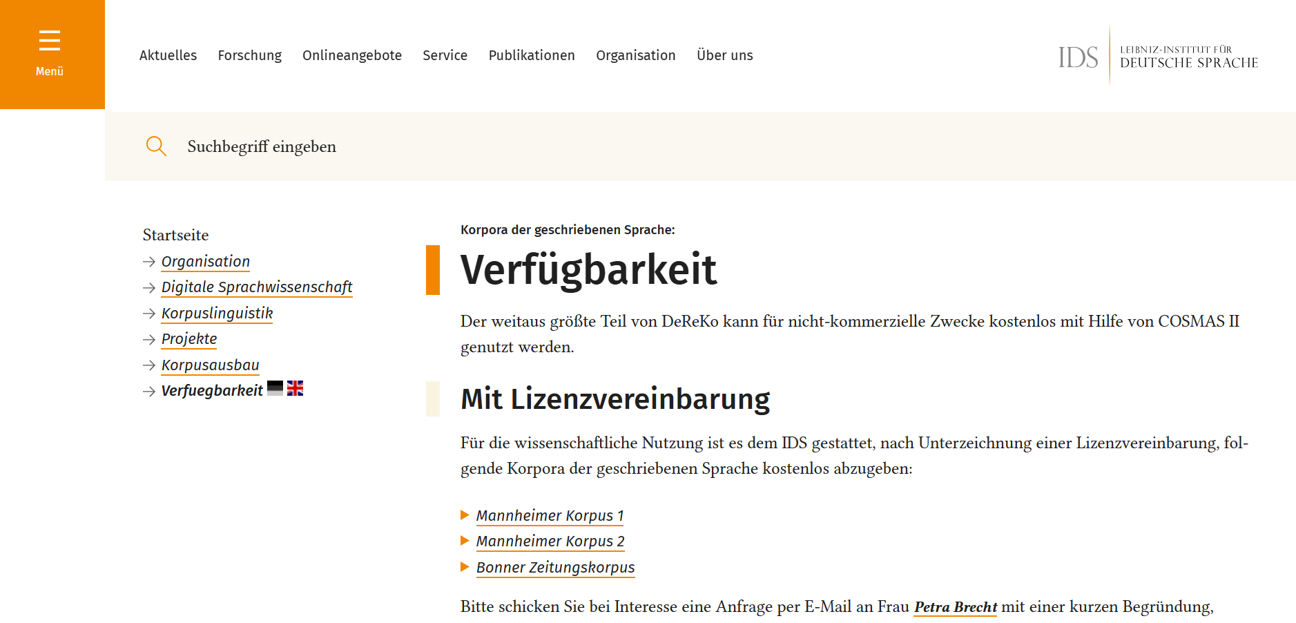Open the Mannheimer Korpus 2 link
This screenshot has height=623, width=1296.
pos(550,541)
